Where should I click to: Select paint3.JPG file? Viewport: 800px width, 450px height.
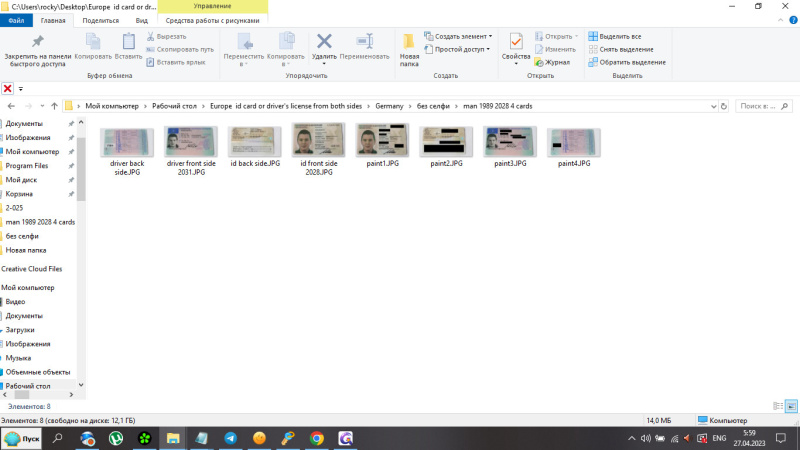pyautogui.click(x=510, y=147)
